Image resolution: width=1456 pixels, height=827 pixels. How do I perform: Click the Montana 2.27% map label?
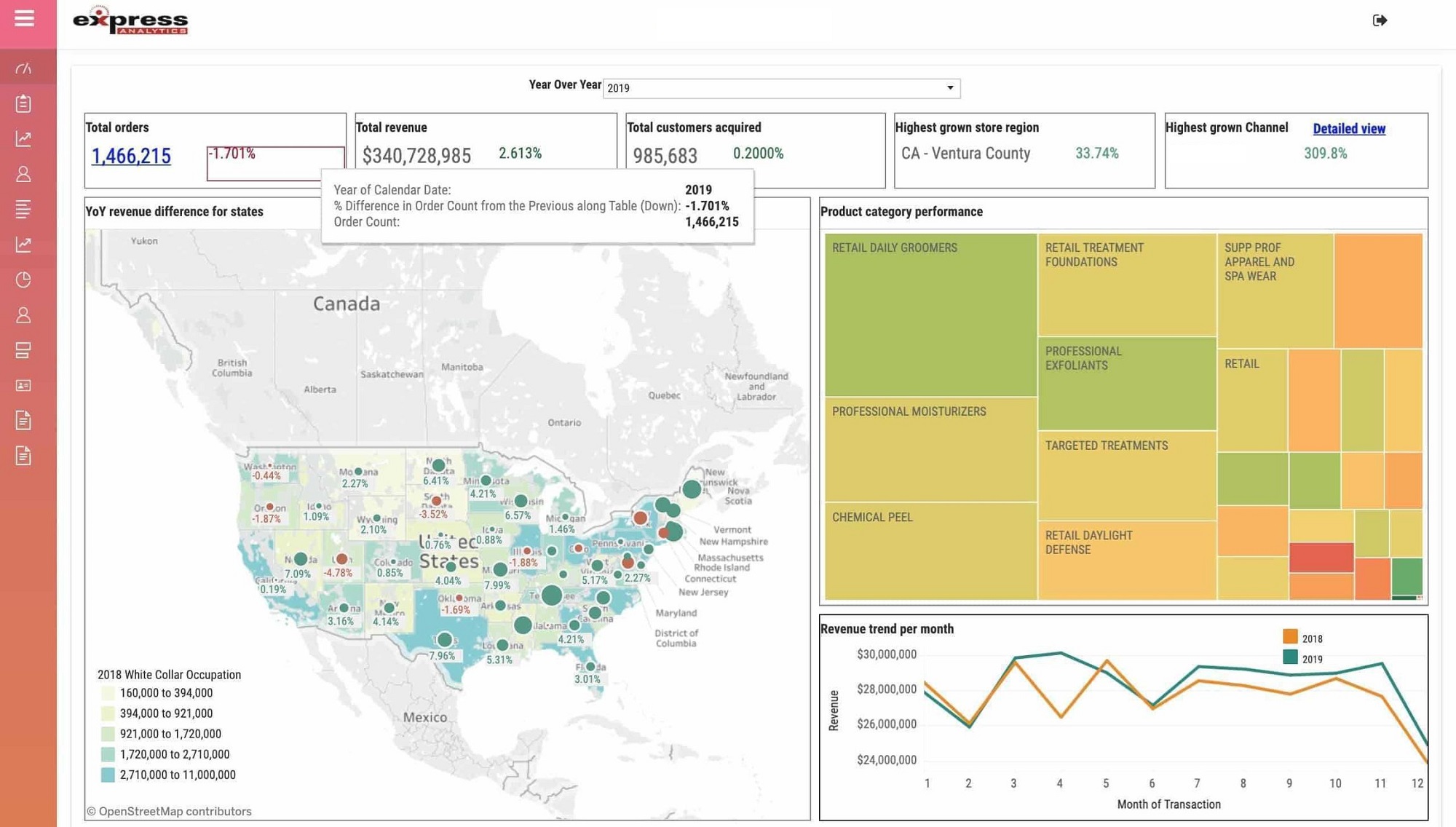click(x=355, y=483)
